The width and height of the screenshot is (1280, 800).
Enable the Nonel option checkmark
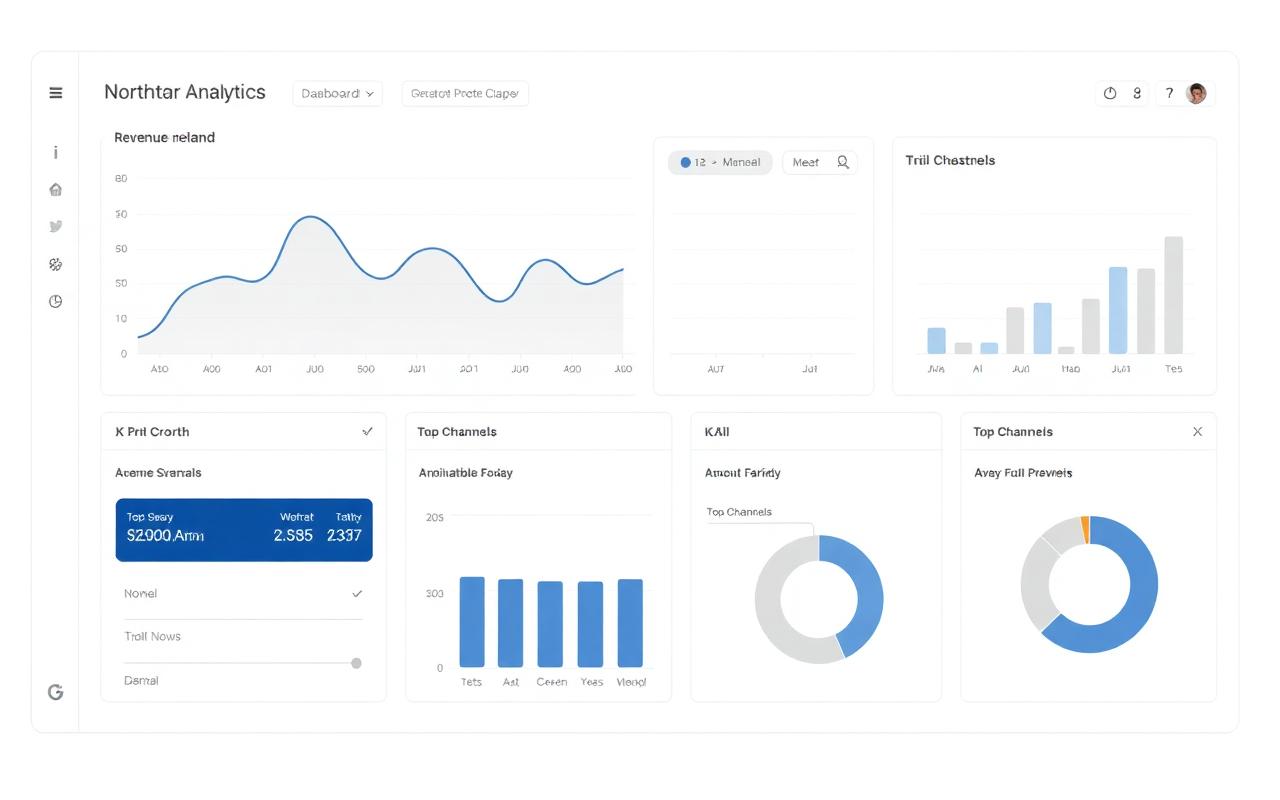pos(356,593)
